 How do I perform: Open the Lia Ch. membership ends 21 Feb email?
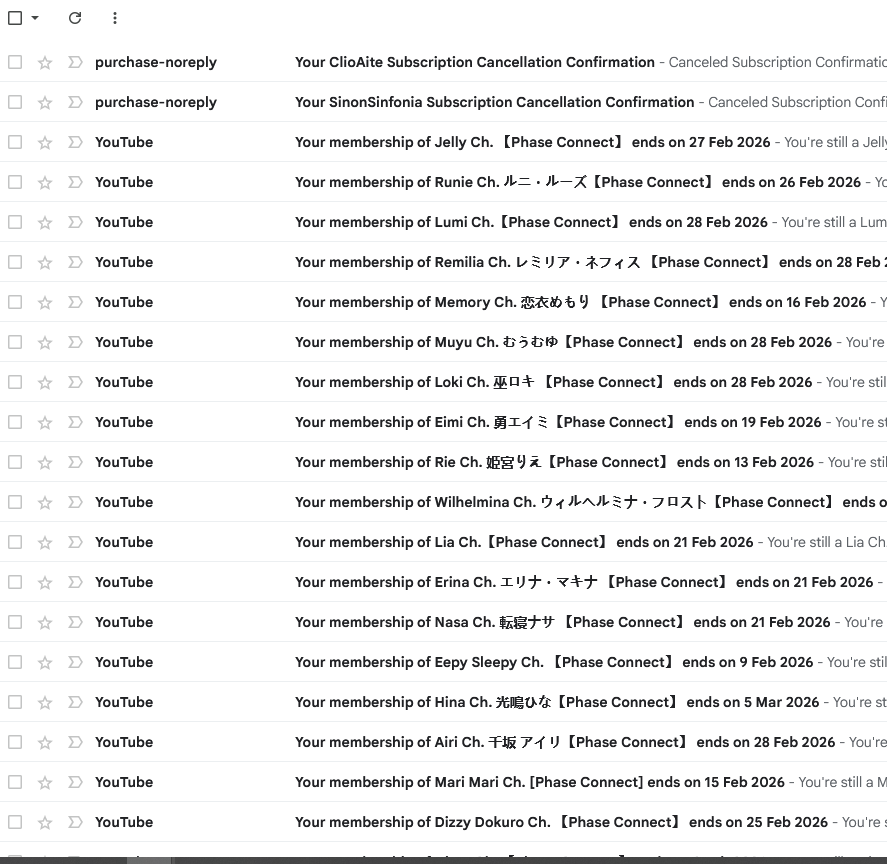coord(524,542)
